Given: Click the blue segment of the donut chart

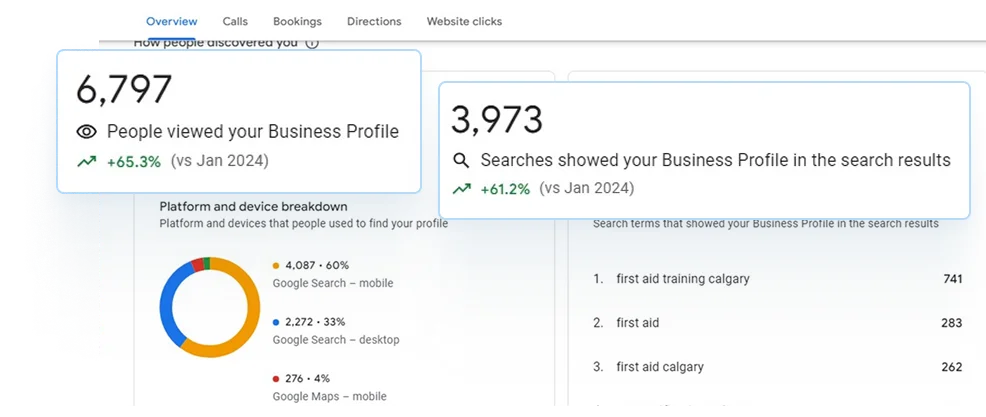Looking at the screenshot, I should pyautogui.click(x=169, y=307).
